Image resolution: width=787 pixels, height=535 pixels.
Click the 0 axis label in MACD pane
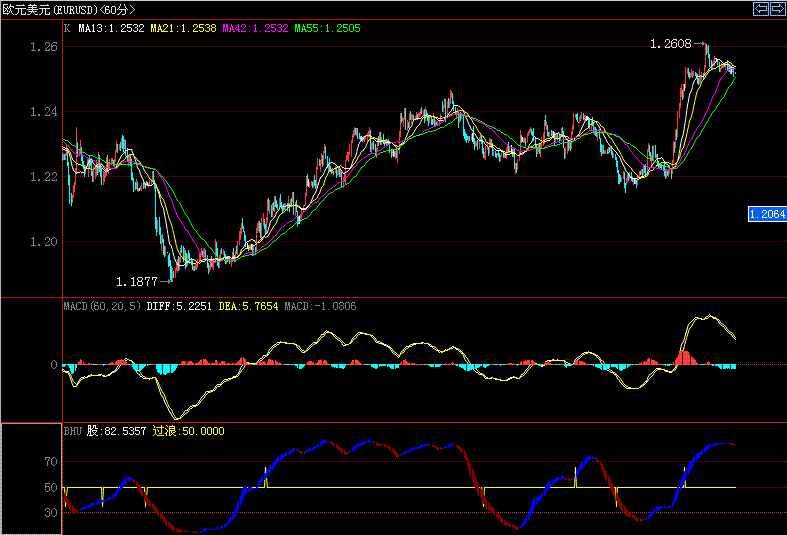[x=54, y=365]
